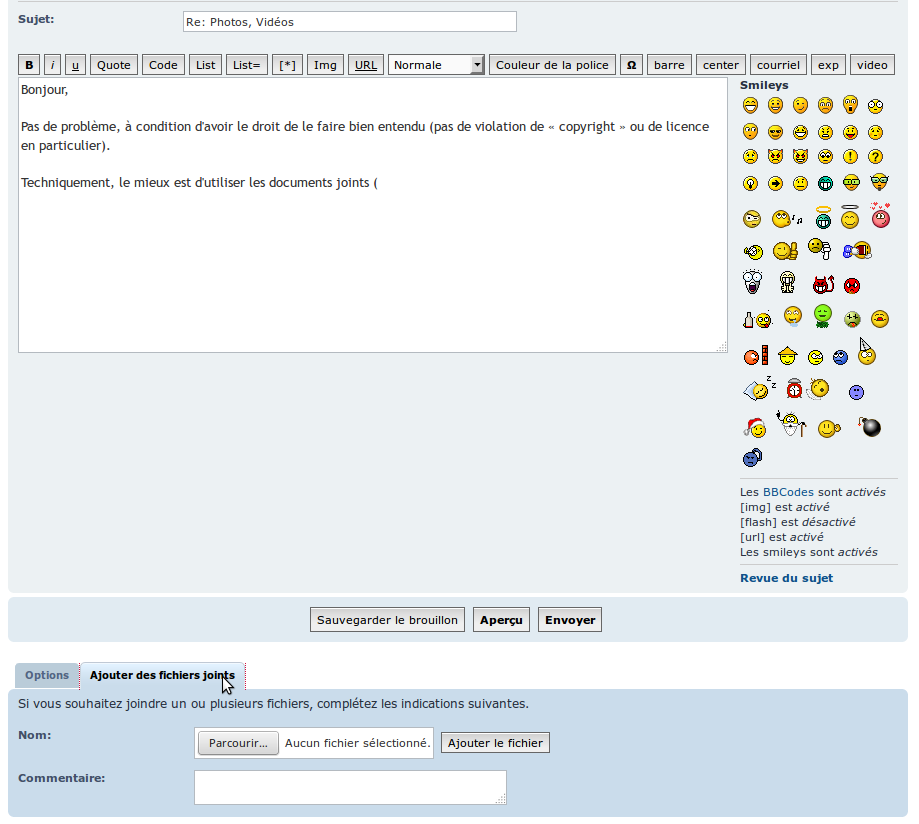Viewport: 919px width, 824px height.
Task: Open the Normale font size dropdown
Action: 436,65
